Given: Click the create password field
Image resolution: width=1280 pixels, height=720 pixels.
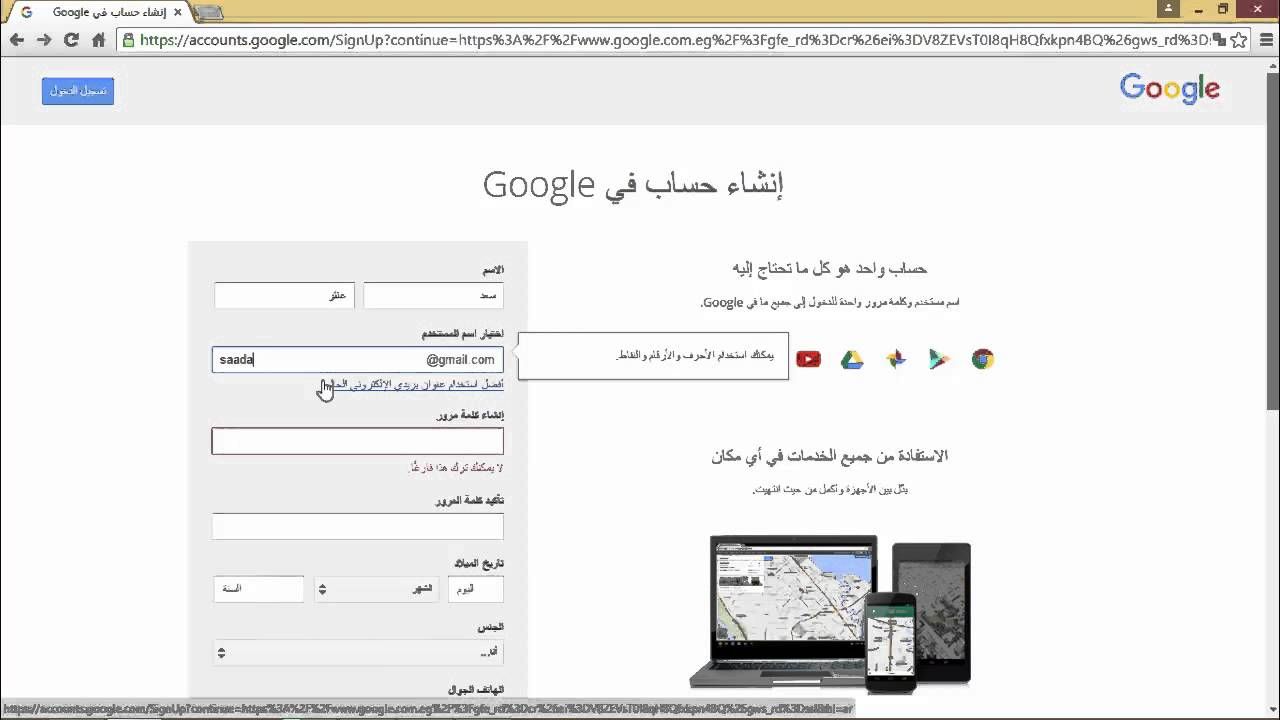Looking at the screenshot, I should (x=357, y=441).
